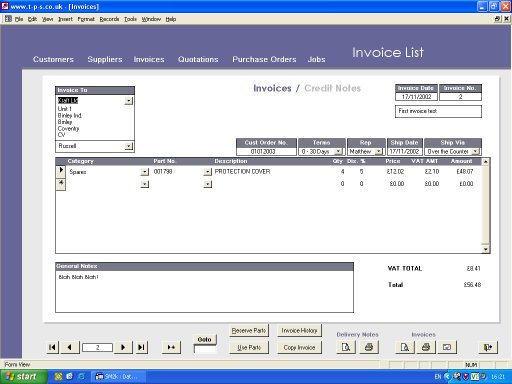Go to the previous invoice record

(70, 347)
